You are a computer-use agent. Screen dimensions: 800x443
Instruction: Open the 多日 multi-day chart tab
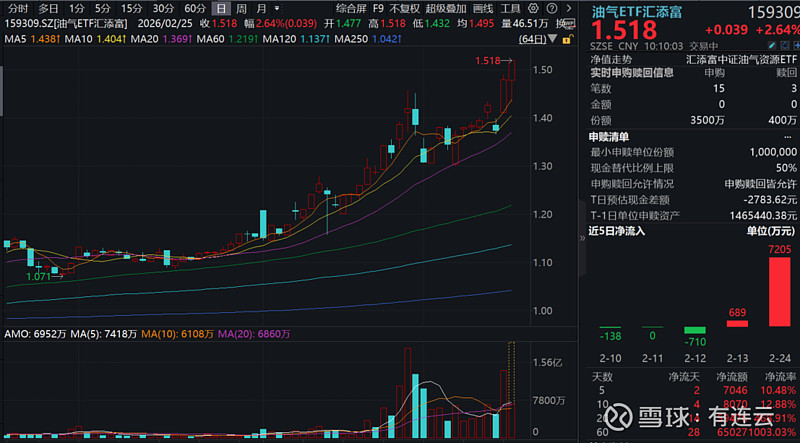48,8
